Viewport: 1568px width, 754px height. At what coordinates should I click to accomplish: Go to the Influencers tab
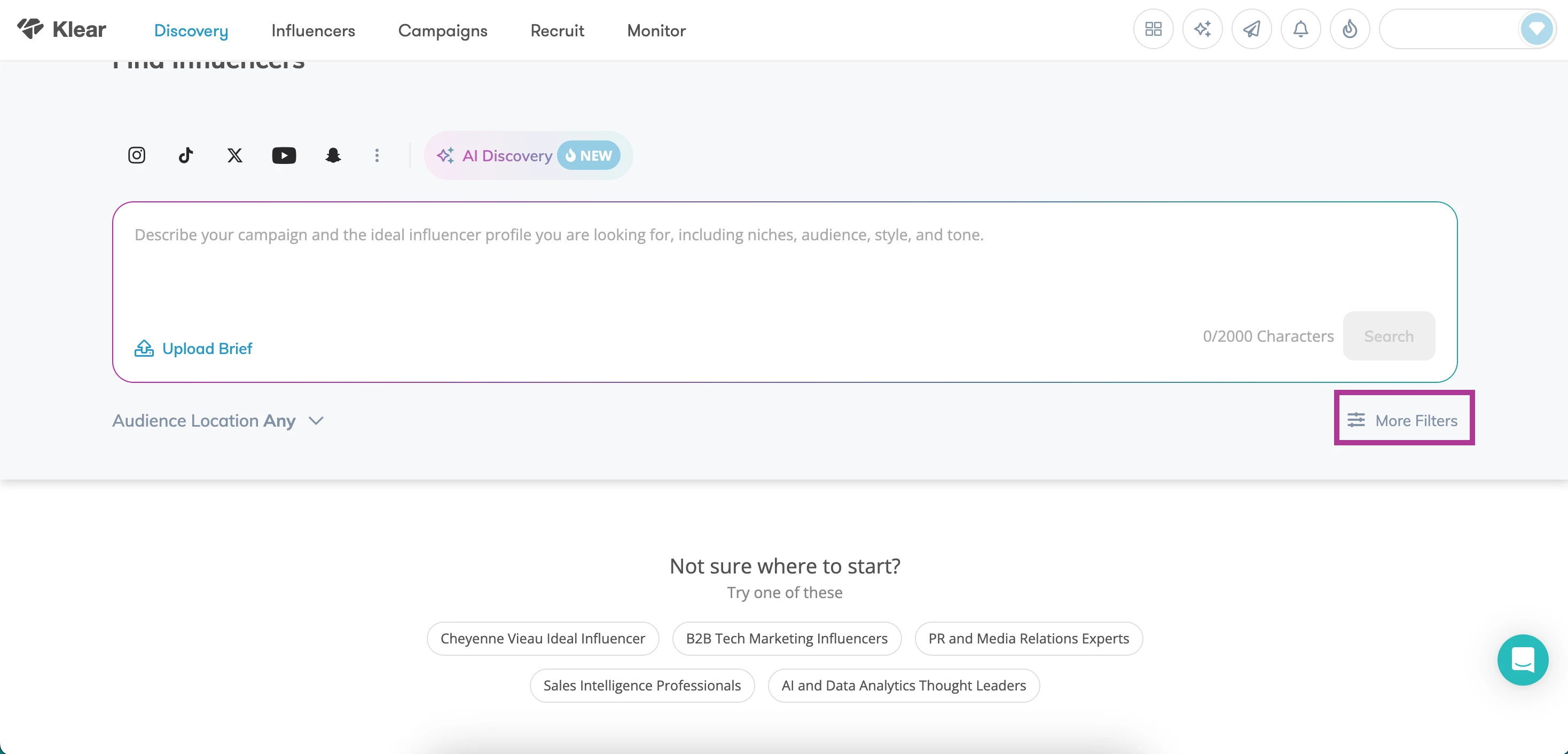313,30
